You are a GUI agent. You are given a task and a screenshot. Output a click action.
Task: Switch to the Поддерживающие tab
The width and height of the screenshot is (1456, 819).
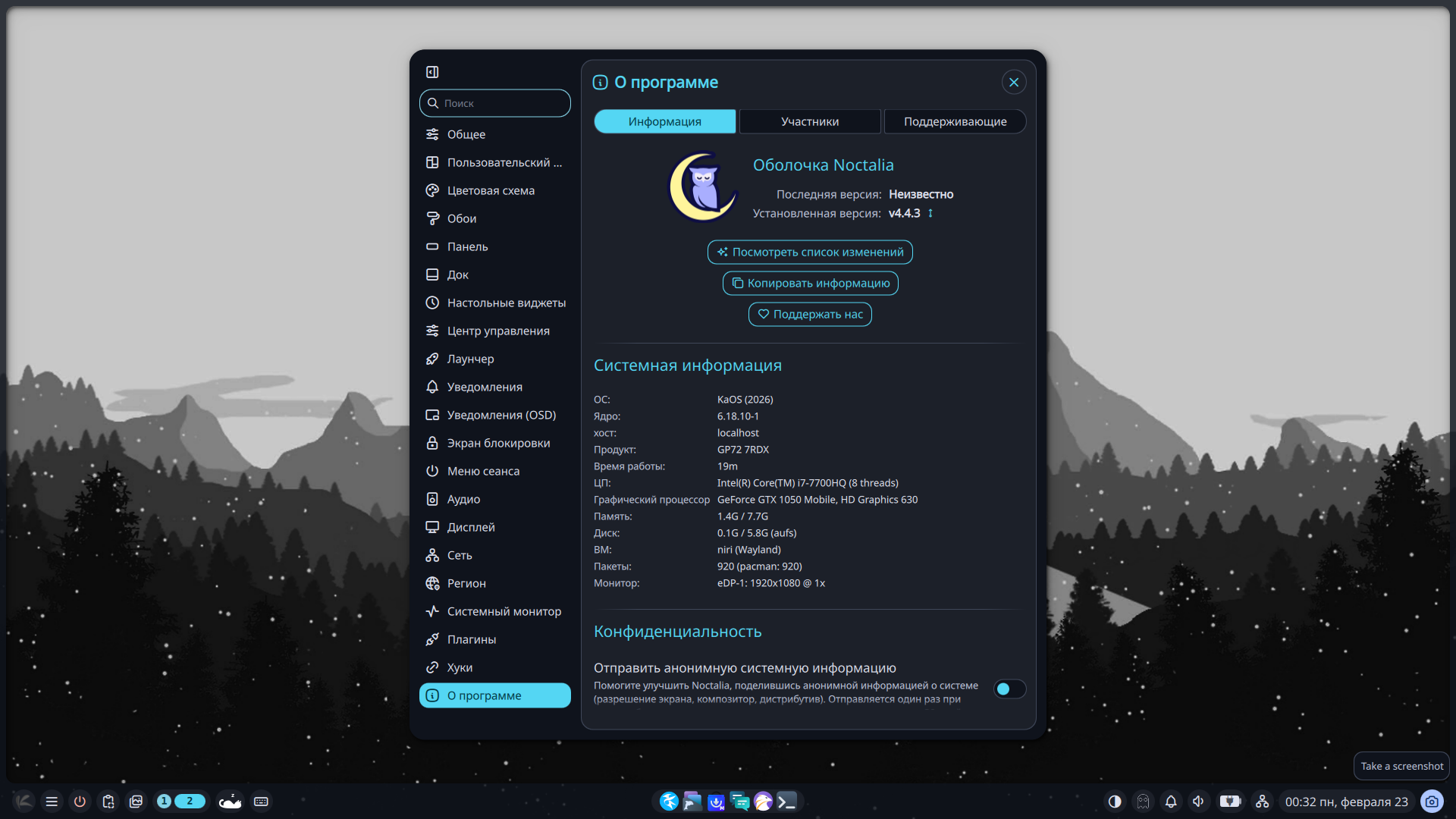coord(955,121)
